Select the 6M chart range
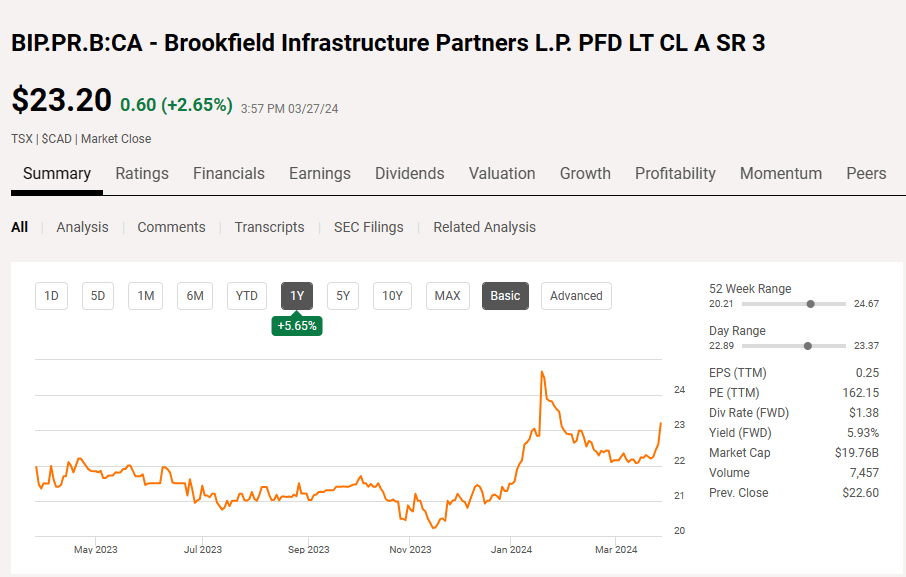Viewport: 906px width, 577px height. pyautogui.click(x=194, y=295)
